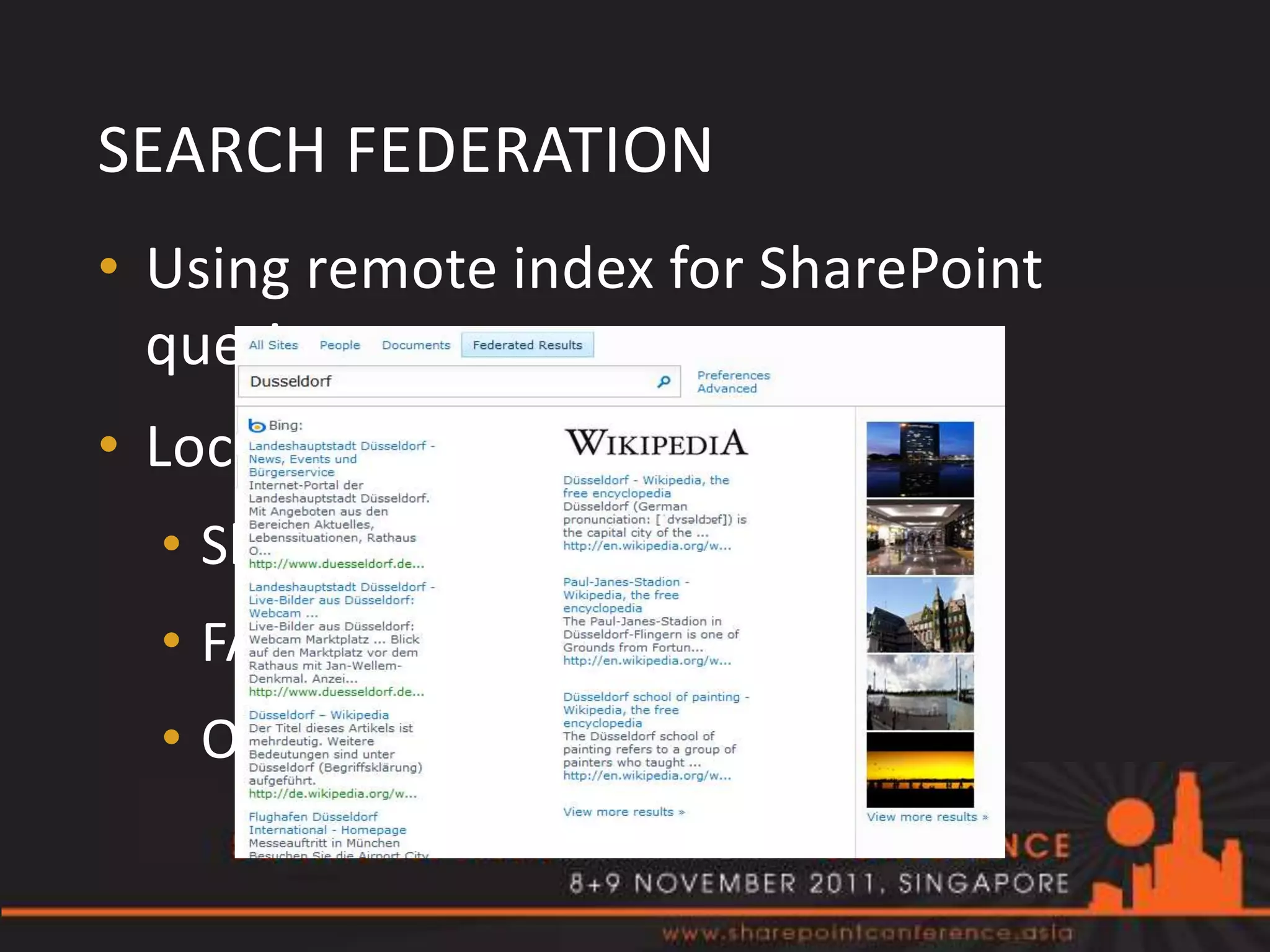
Task: Click the de.wikipedia.org URL
Action: coord(333,794)
